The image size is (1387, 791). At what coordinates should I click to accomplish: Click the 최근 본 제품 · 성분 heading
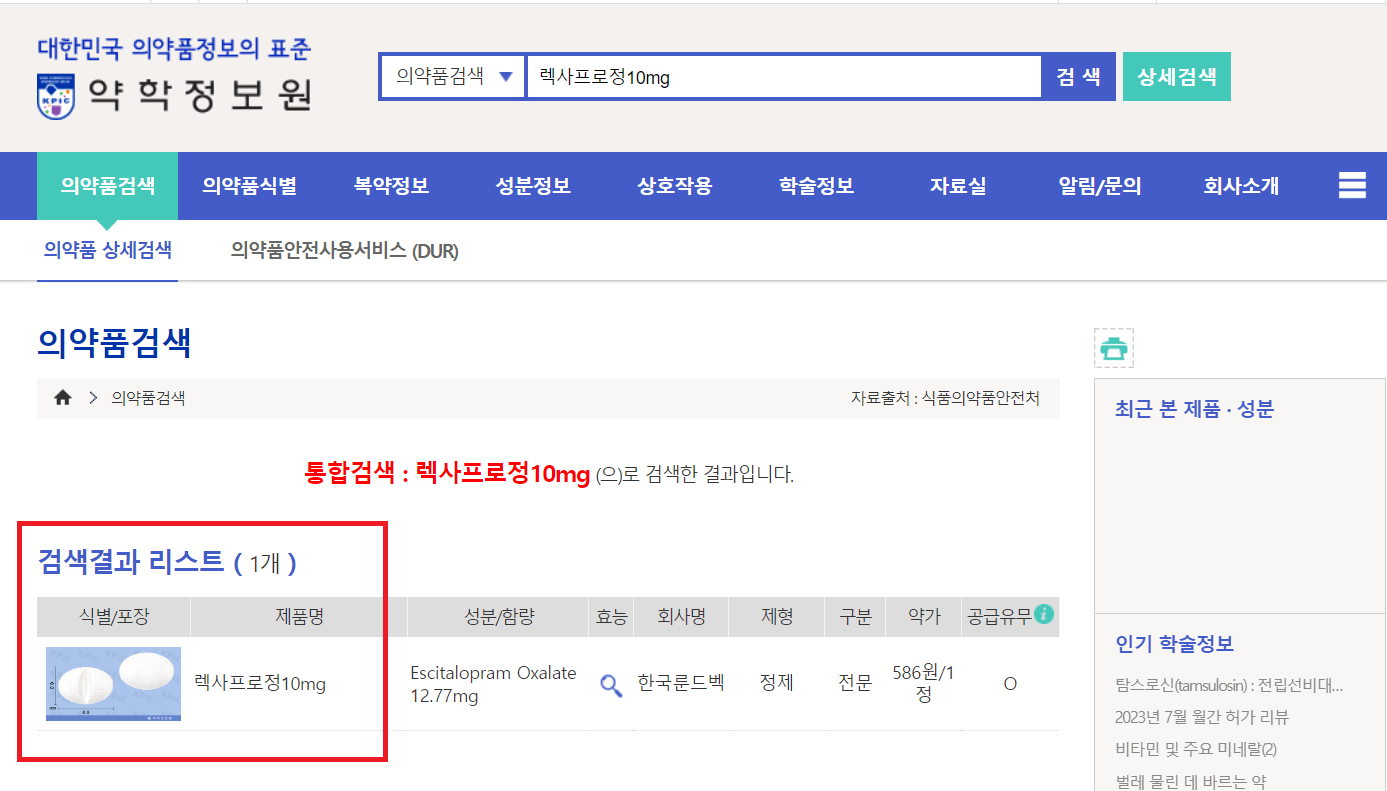tap(1194, 409)
